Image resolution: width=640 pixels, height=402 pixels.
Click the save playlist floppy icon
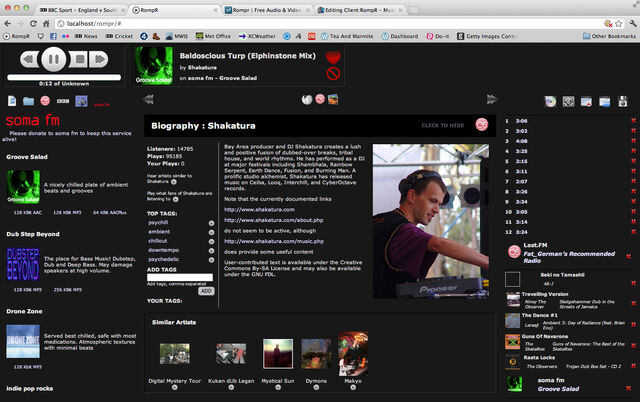coord(622,101)
